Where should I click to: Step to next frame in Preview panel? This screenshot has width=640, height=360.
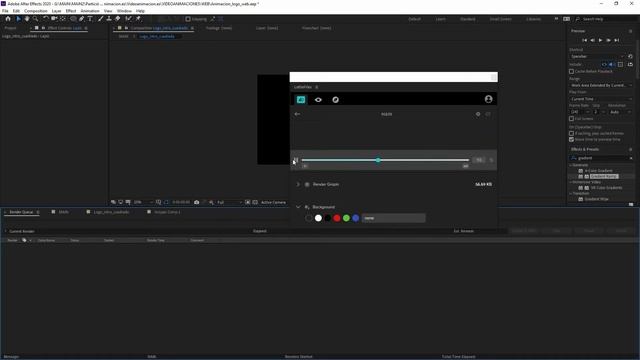pyautogui.click(x=609, y=40)
